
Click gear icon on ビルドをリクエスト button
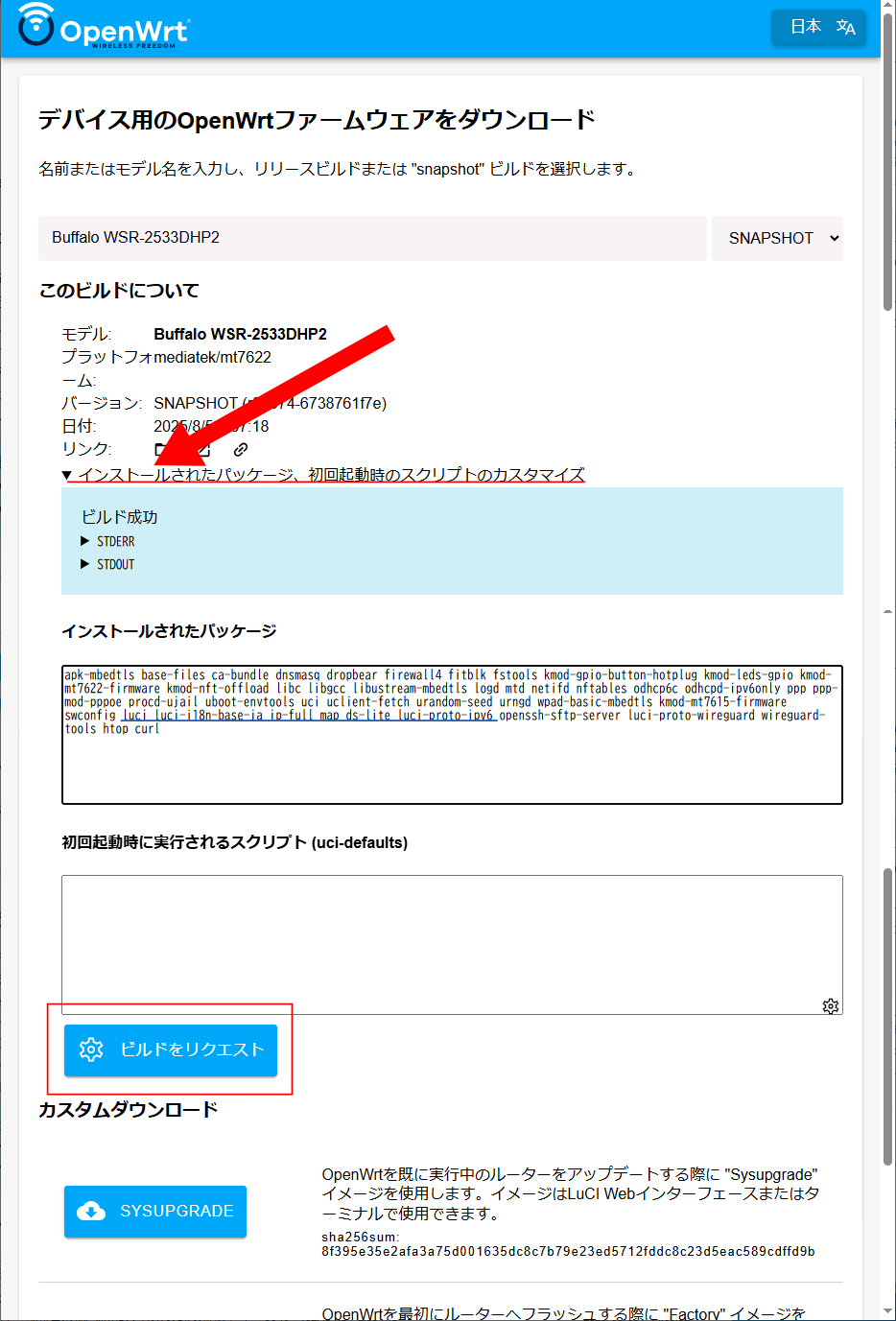tap(91, 1050)
